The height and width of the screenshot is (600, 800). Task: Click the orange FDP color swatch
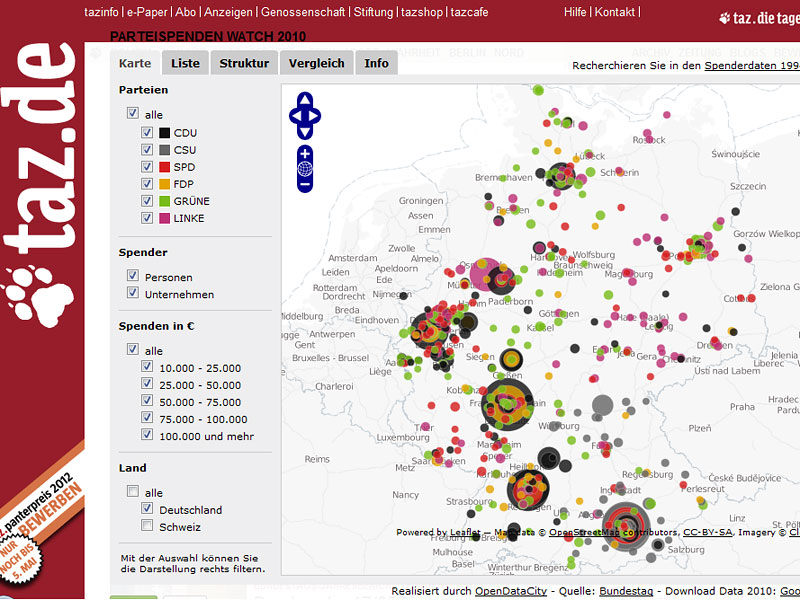tap(164, 184)
